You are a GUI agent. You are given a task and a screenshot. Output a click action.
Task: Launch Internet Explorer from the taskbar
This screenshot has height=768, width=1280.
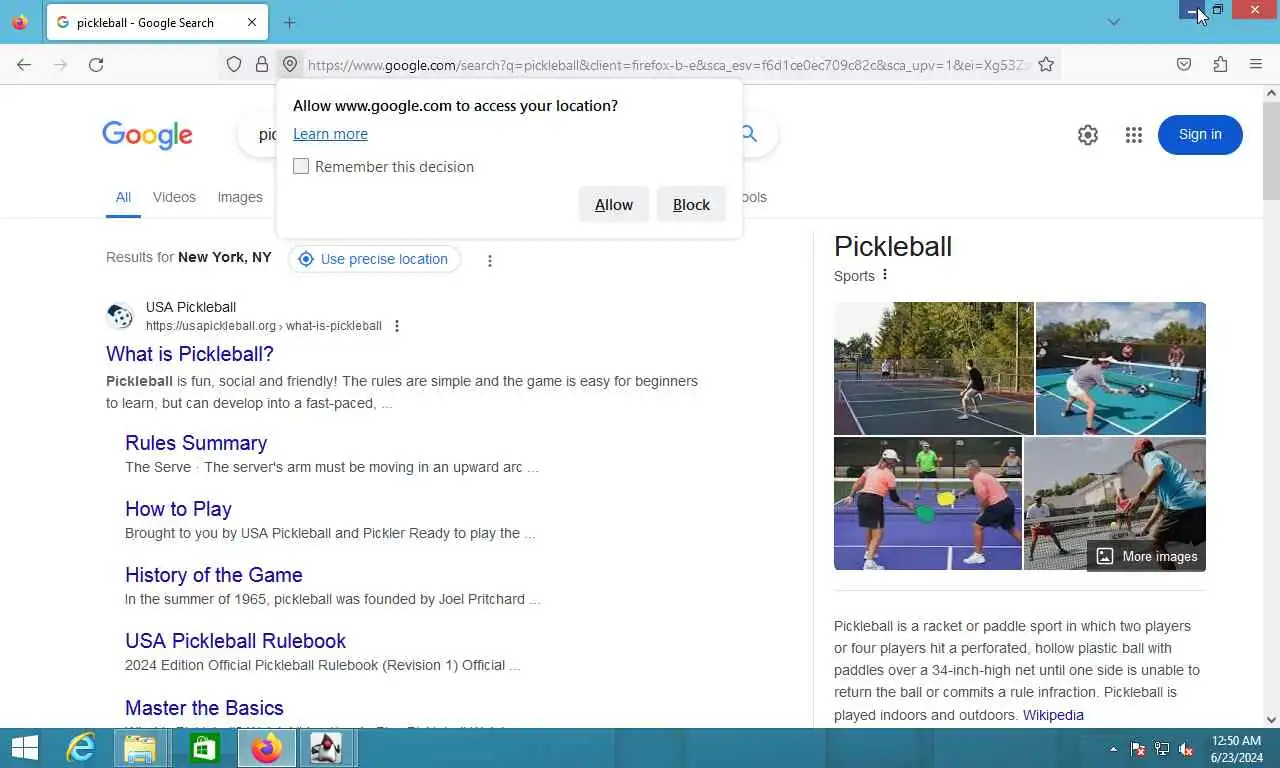point(80,748)
